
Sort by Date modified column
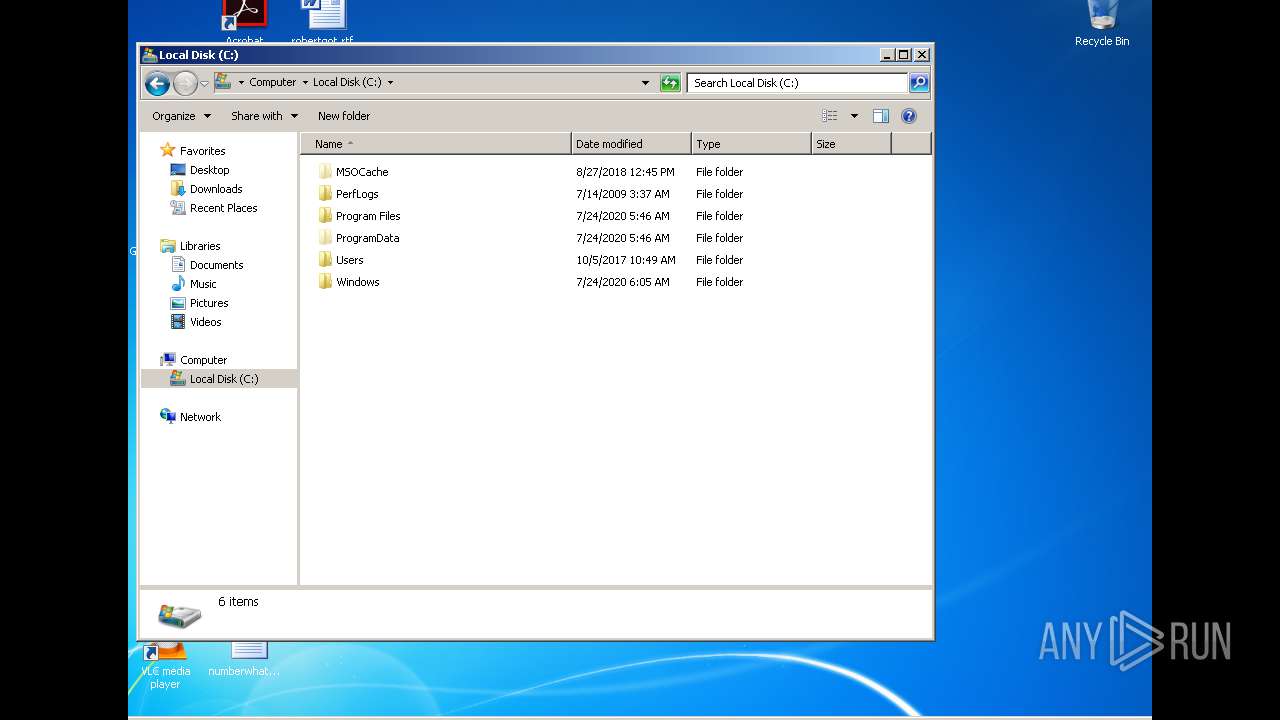tap(631, 144)
